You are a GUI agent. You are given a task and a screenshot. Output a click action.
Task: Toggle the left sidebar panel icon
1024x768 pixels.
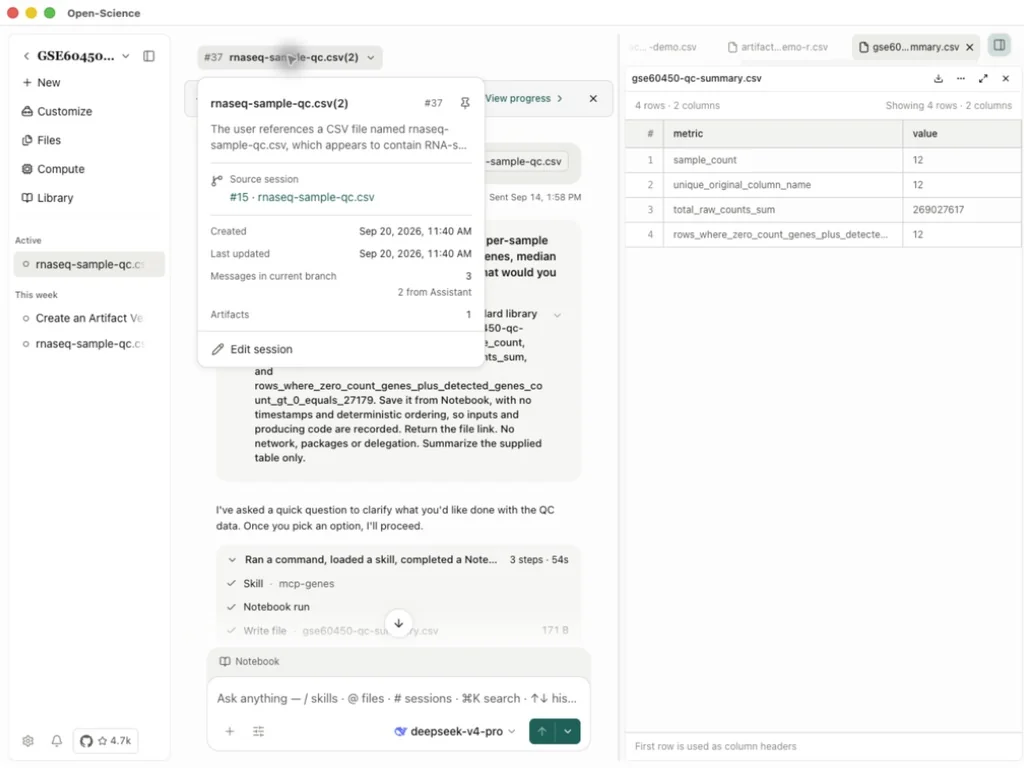149,56
